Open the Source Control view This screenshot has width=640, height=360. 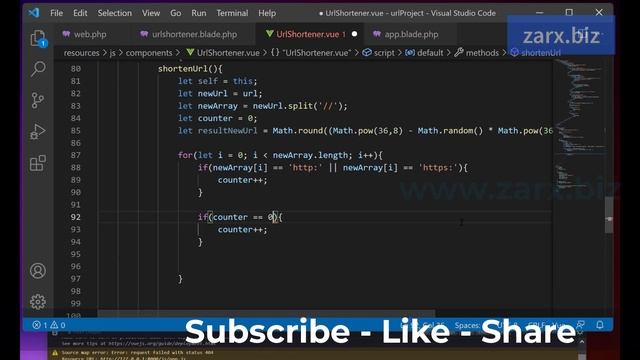(x=38, y=100)
